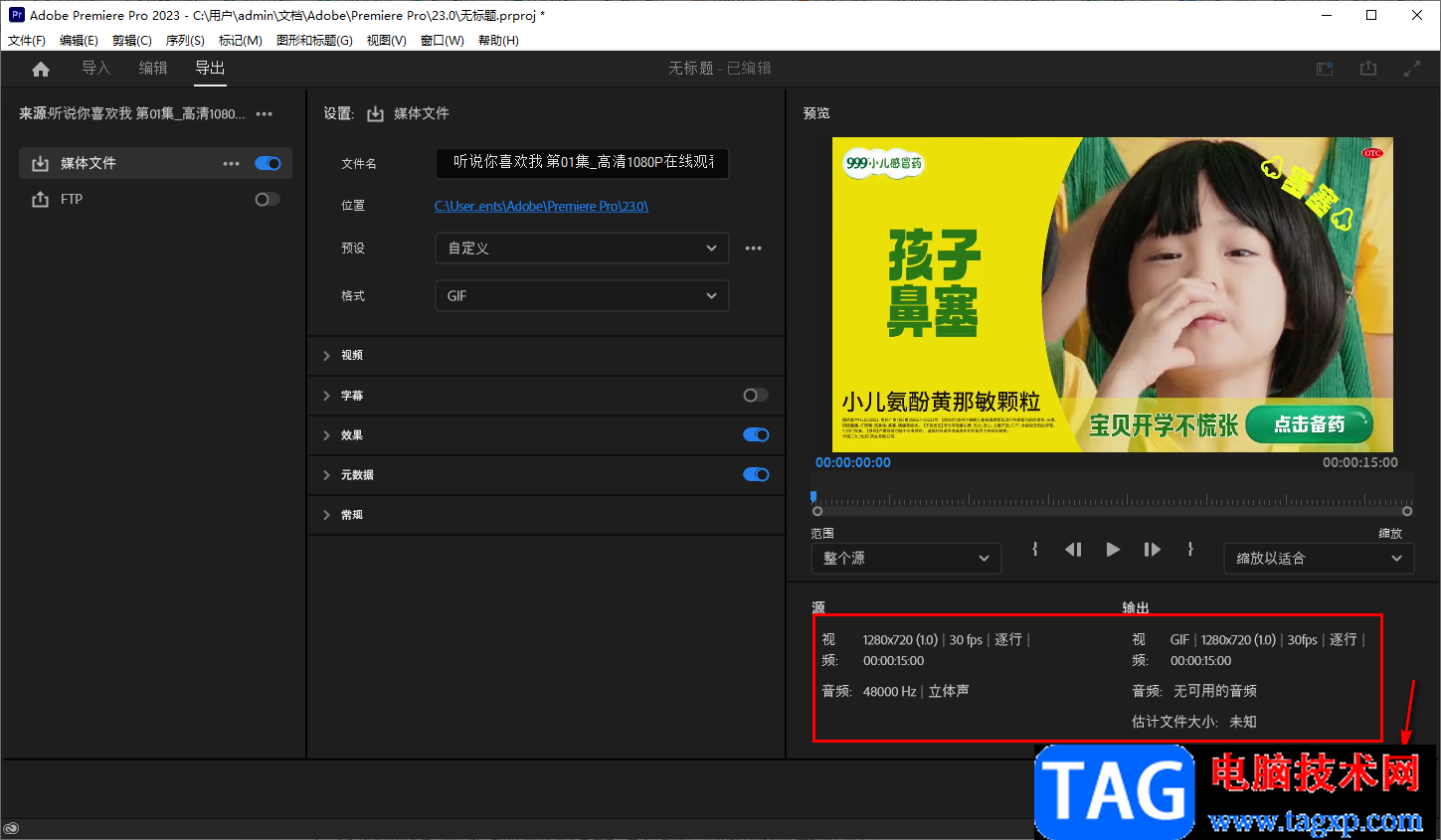
Task: Click the video preview thumbnail
Action: coord(1113,294)
